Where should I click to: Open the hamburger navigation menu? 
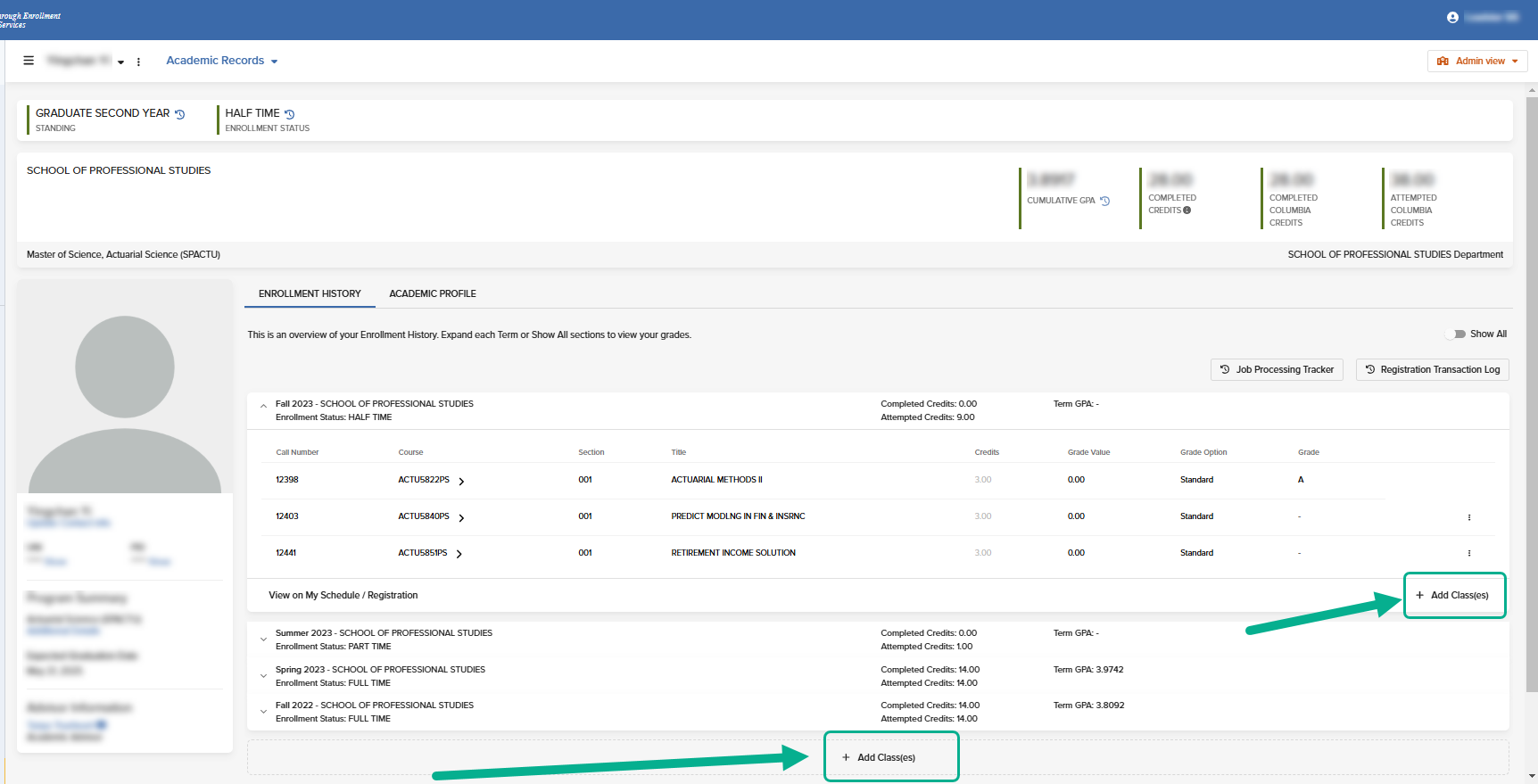pos(29,61)
